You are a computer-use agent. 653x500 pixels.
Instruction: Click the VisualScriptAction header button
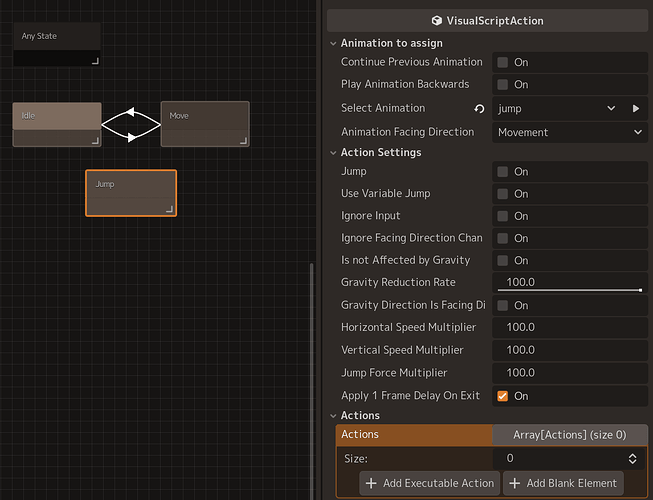tap(487, 20)
